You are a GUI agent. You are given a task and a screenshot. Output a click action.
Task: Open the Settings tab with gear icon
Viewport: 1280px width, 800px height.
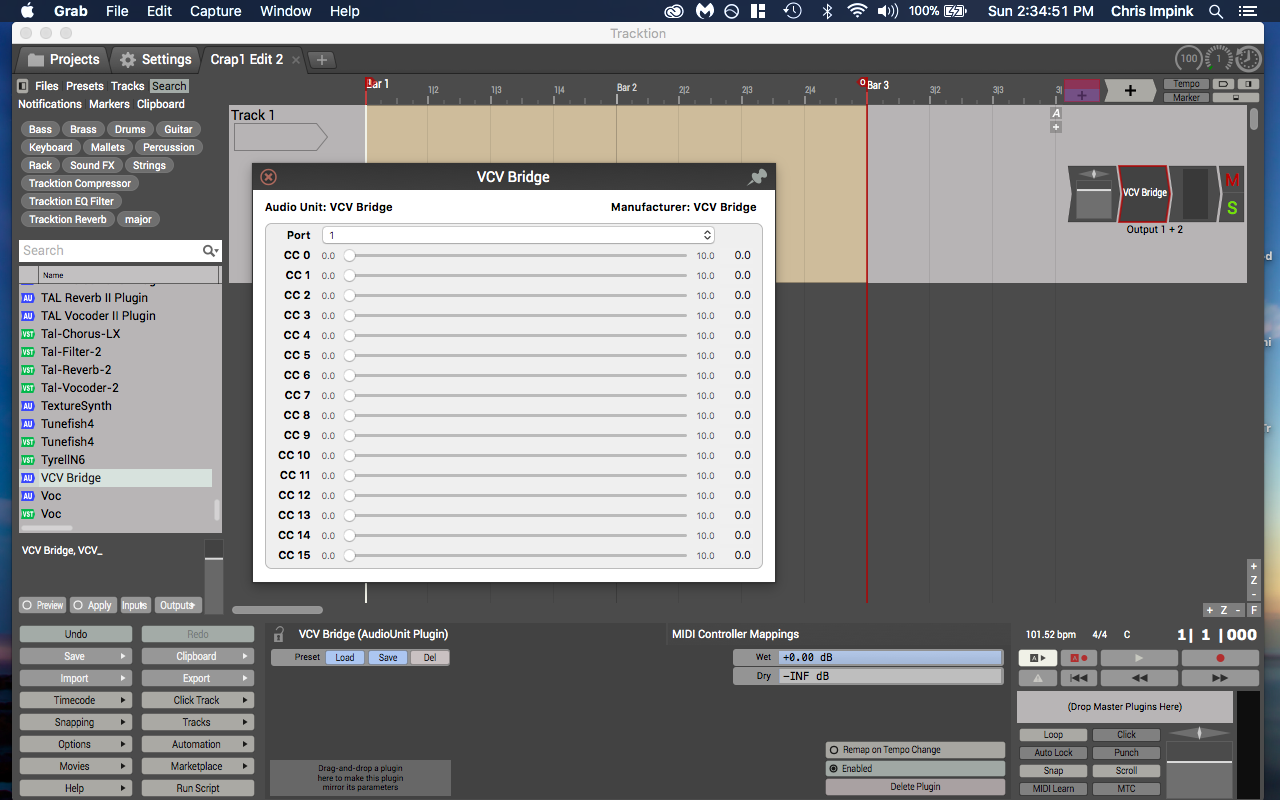click(155, 60)
